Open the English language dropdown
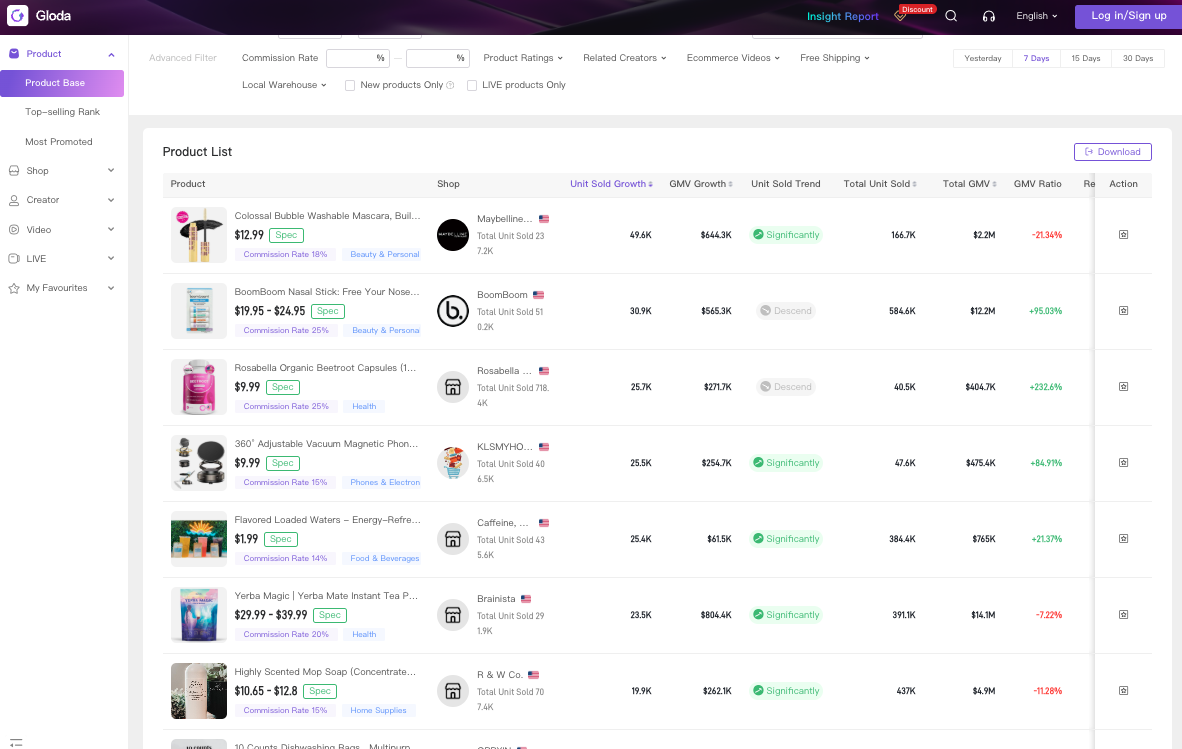The image size is (1182, 749). pos(1037,16)
